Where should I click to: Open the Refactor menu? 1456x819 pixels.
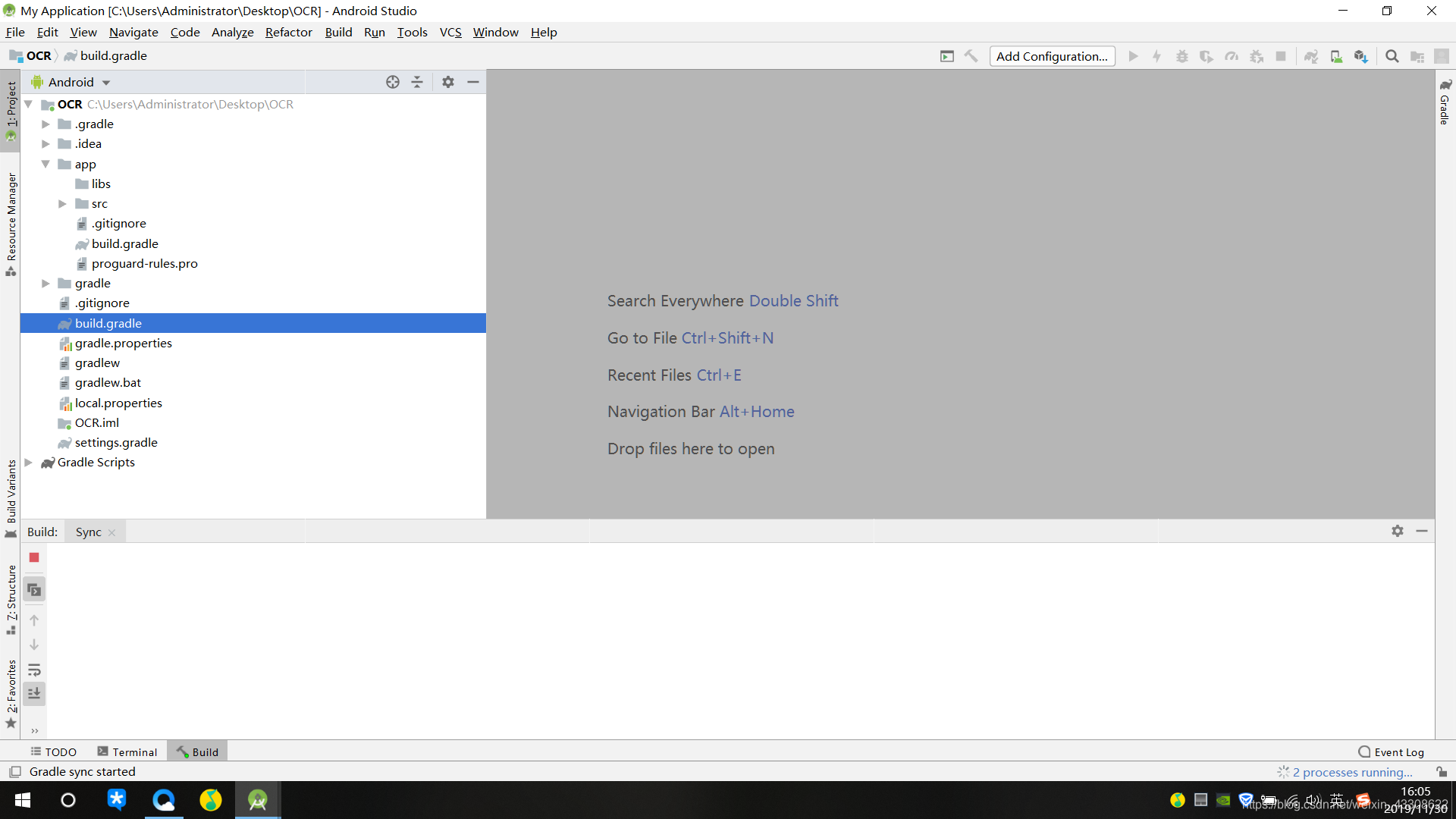point(288,32)
